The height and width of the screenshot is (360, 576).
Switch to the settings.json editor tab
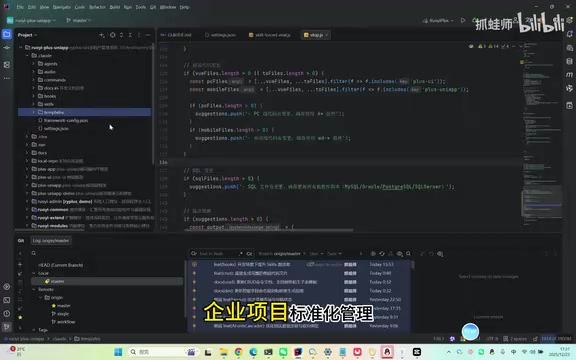[x=220, y=35]
